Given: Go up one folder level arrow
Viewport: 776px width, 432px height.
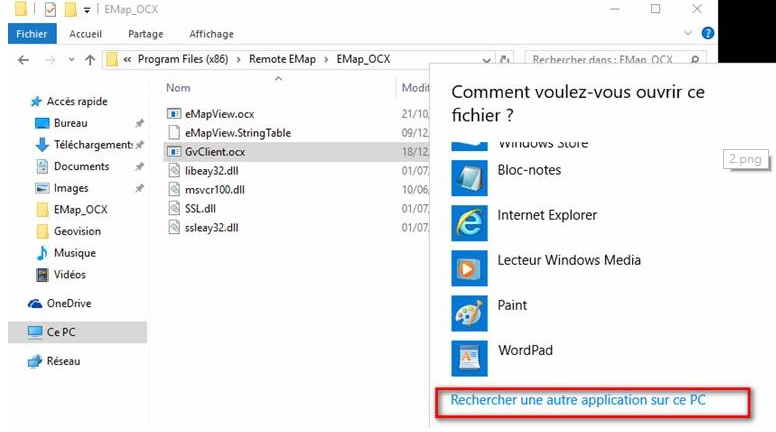Looking at the screenshot, I should (x=90, y=60).
